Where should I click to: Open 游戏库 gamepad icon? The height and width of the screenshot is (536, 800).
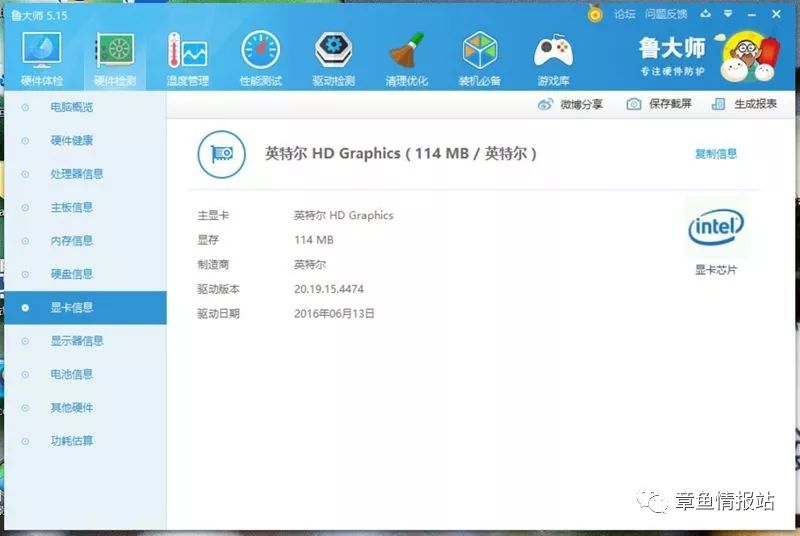(553, 51)
